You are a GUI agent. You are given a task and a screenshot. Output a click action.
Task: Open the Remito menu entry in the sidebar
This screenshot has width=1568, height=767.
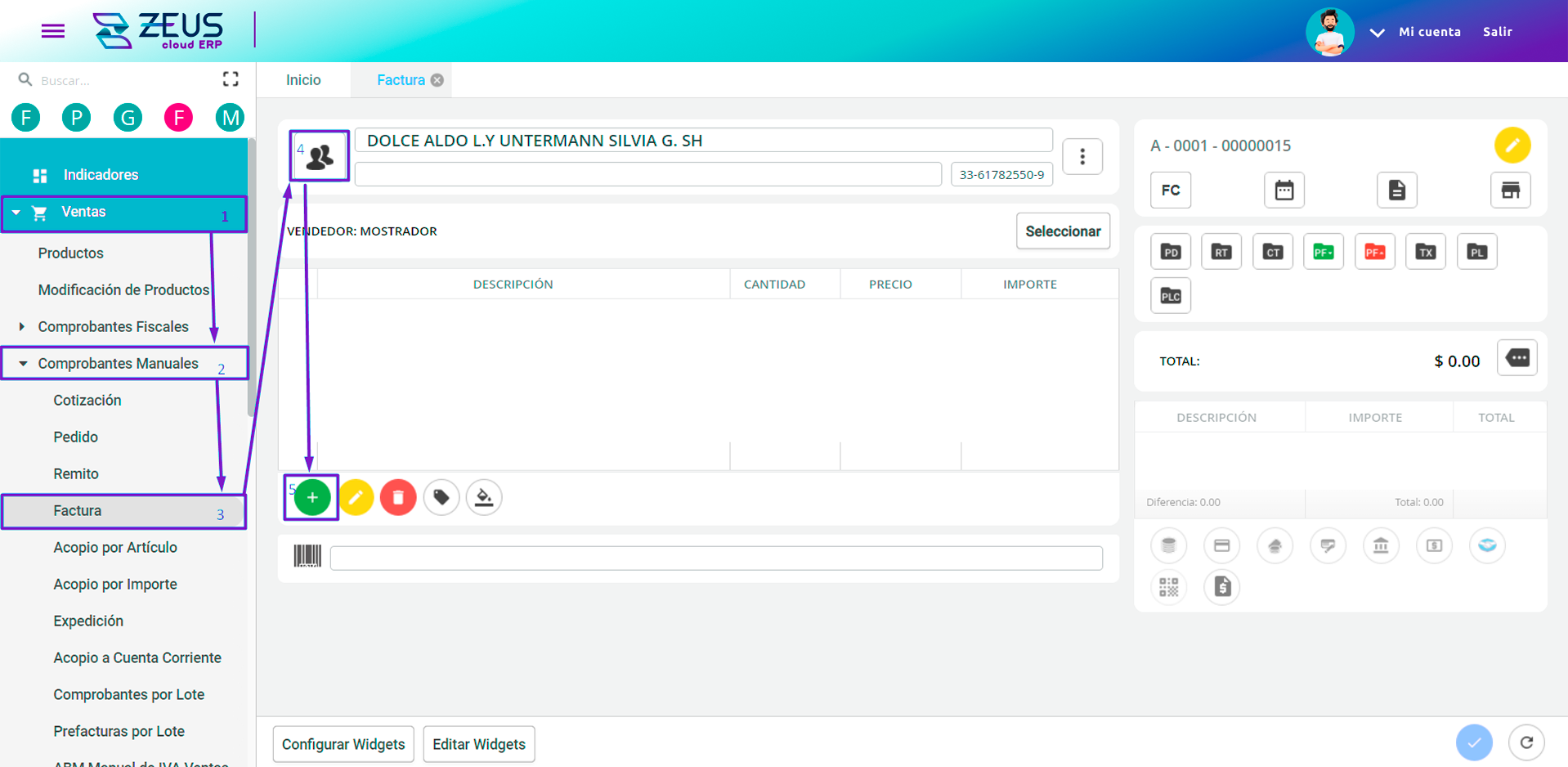tap(75, 473)
